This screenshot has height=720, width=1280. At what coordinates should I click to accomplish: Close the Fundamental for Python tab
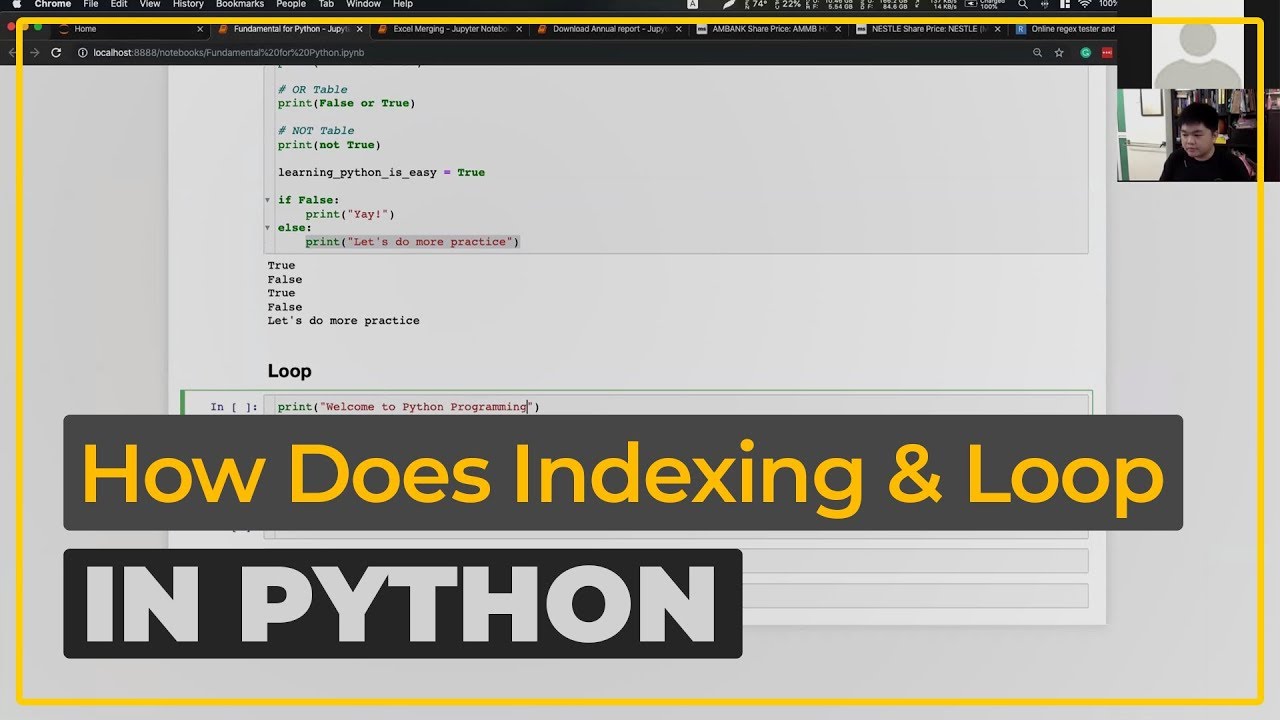[359, 29]
